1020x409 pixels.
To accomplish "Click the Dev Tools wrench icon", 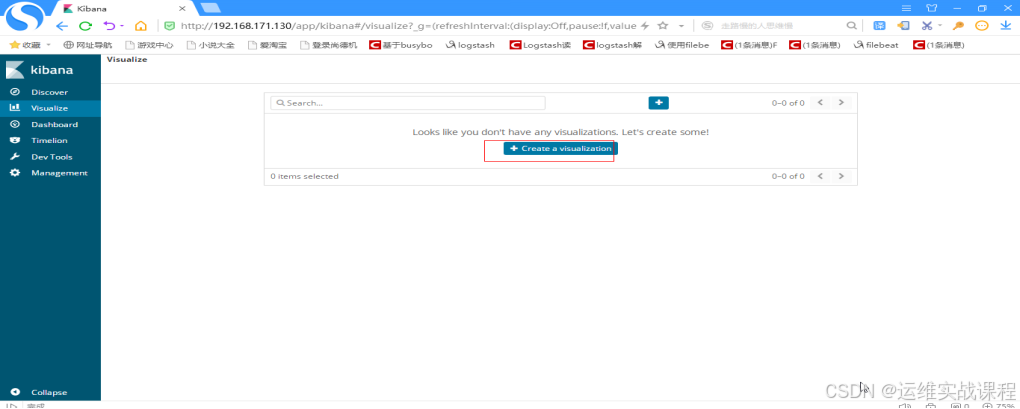I will pyautogui.click(x=15, y=157).
